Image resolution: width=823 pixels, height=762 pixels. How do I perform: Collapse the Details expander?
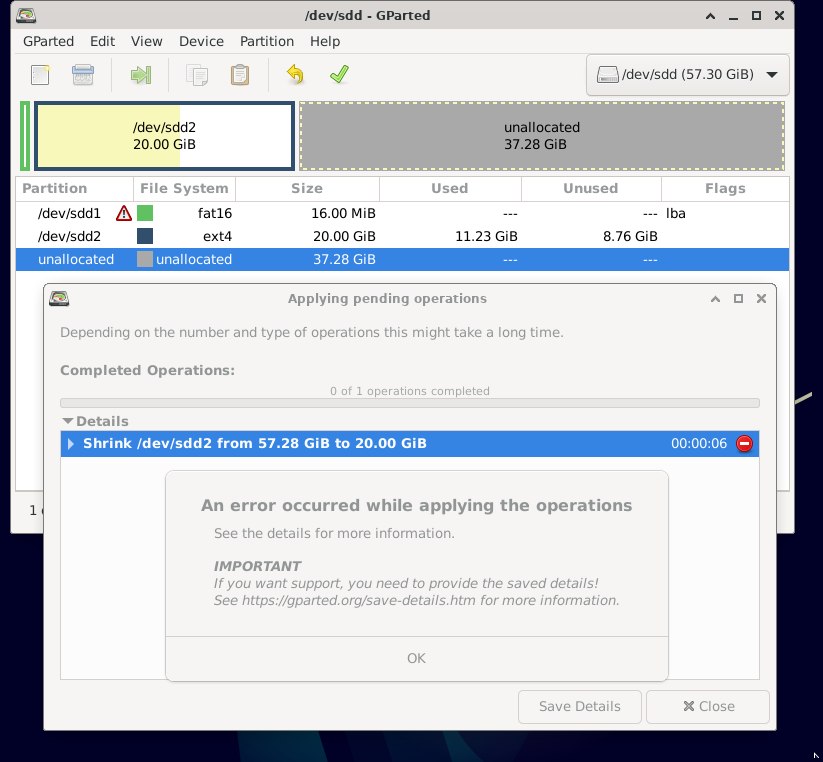[x=68, y=422]
